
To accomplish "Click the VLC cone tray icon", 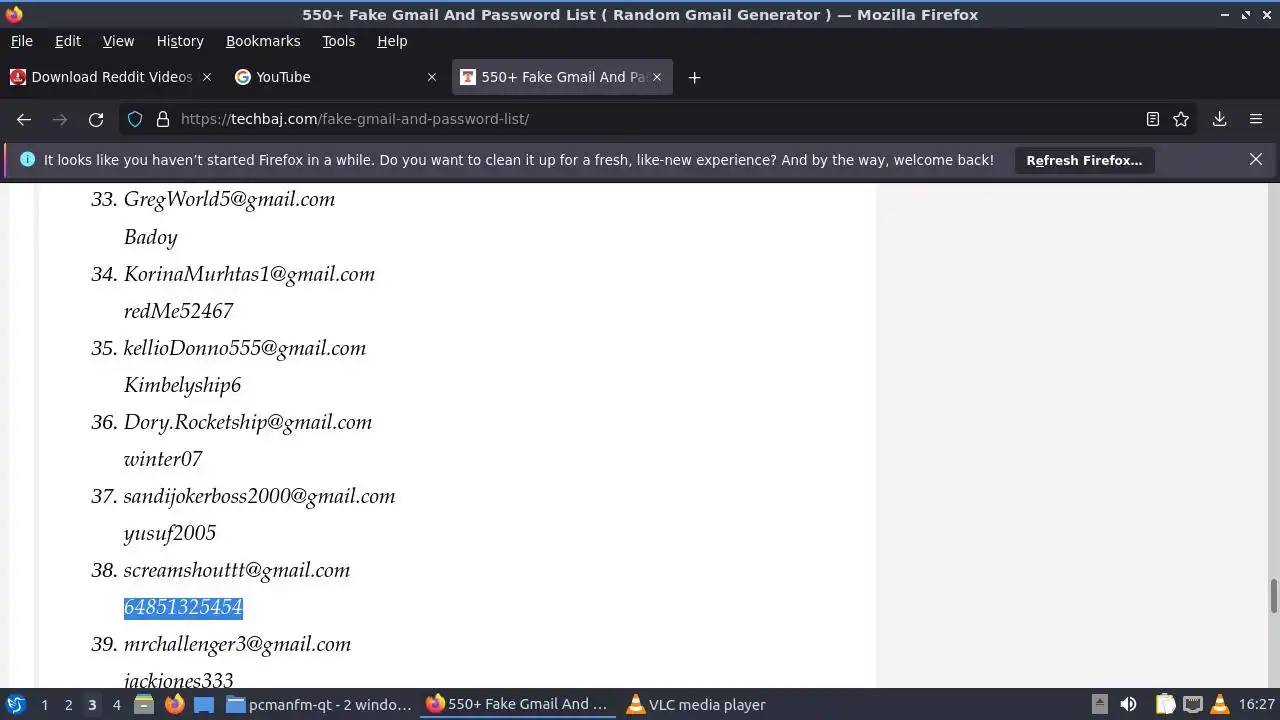I will click(1220, 704).
